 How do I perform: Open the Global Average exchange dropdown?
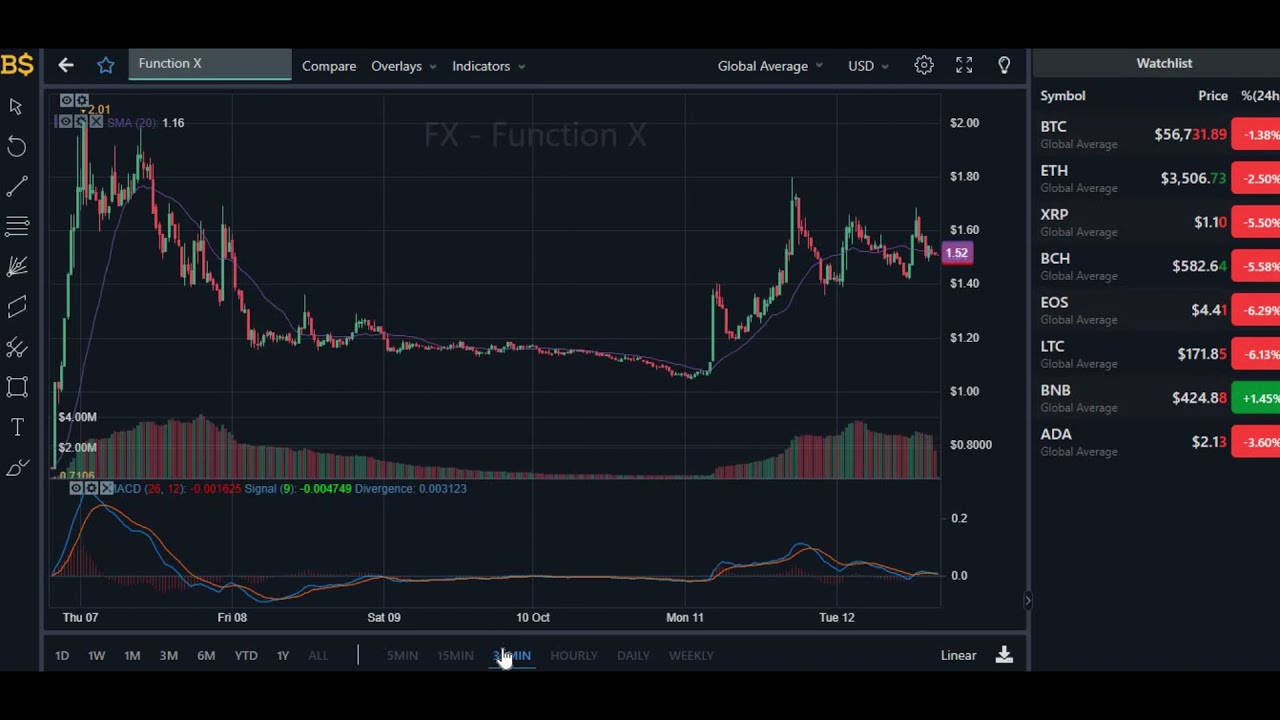point(770,66)
